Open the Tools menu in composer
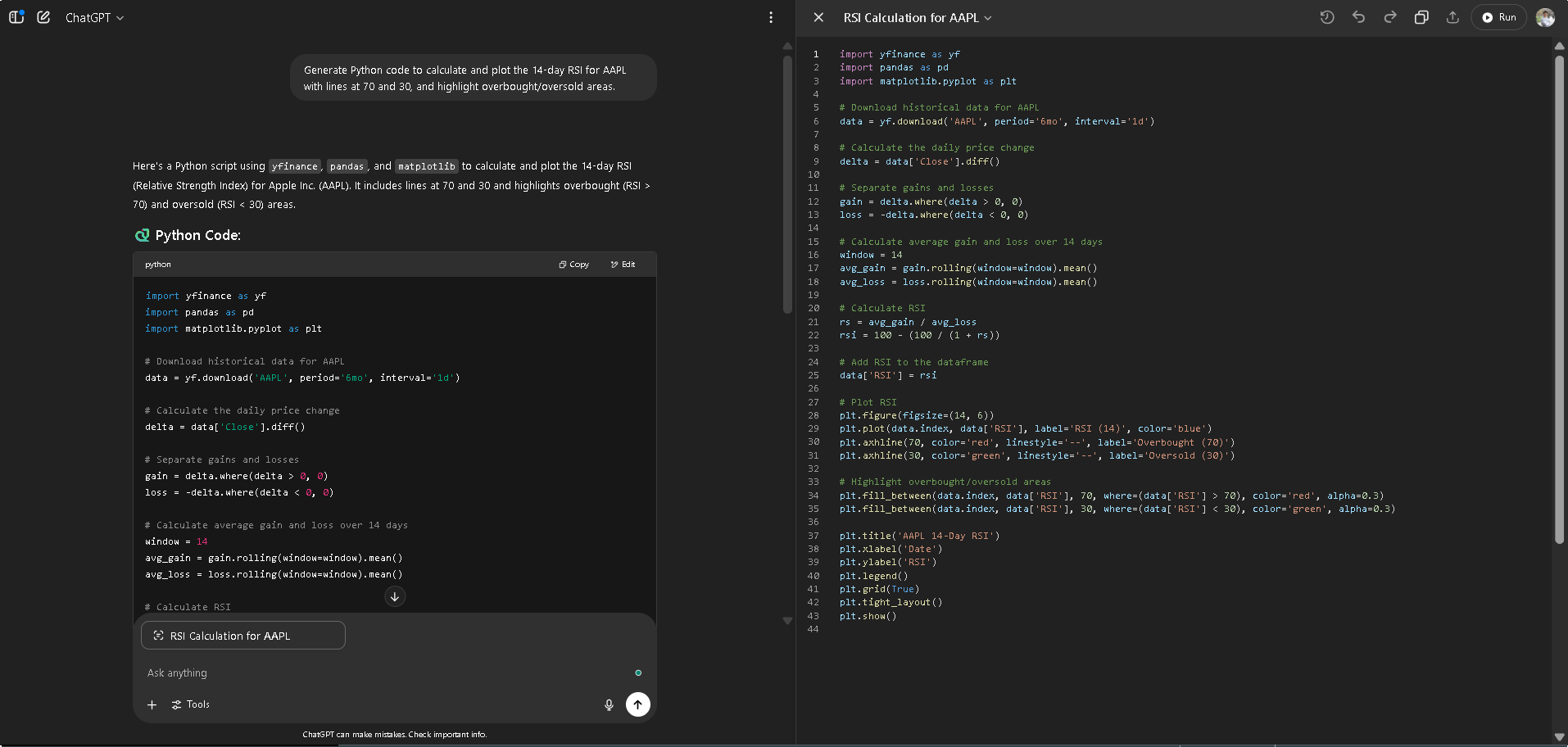Image resolution: width=1568 pixels, height=747 pixels. [x=191, y=704]
